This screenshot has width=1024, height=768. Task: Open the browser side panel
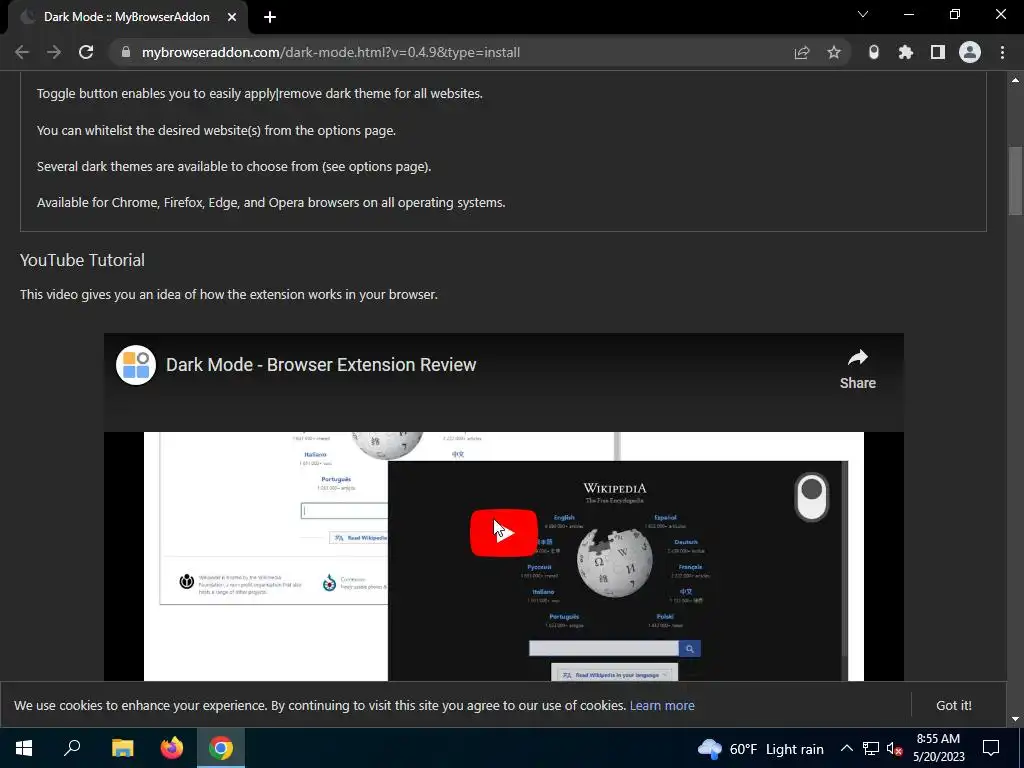[938, 52]
